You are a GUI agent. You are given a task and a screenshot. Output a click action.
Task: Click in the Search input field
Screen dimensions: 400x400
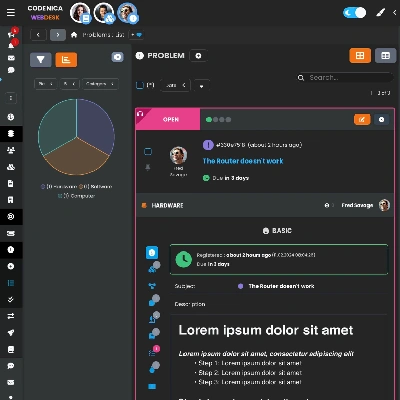point(345,78)
